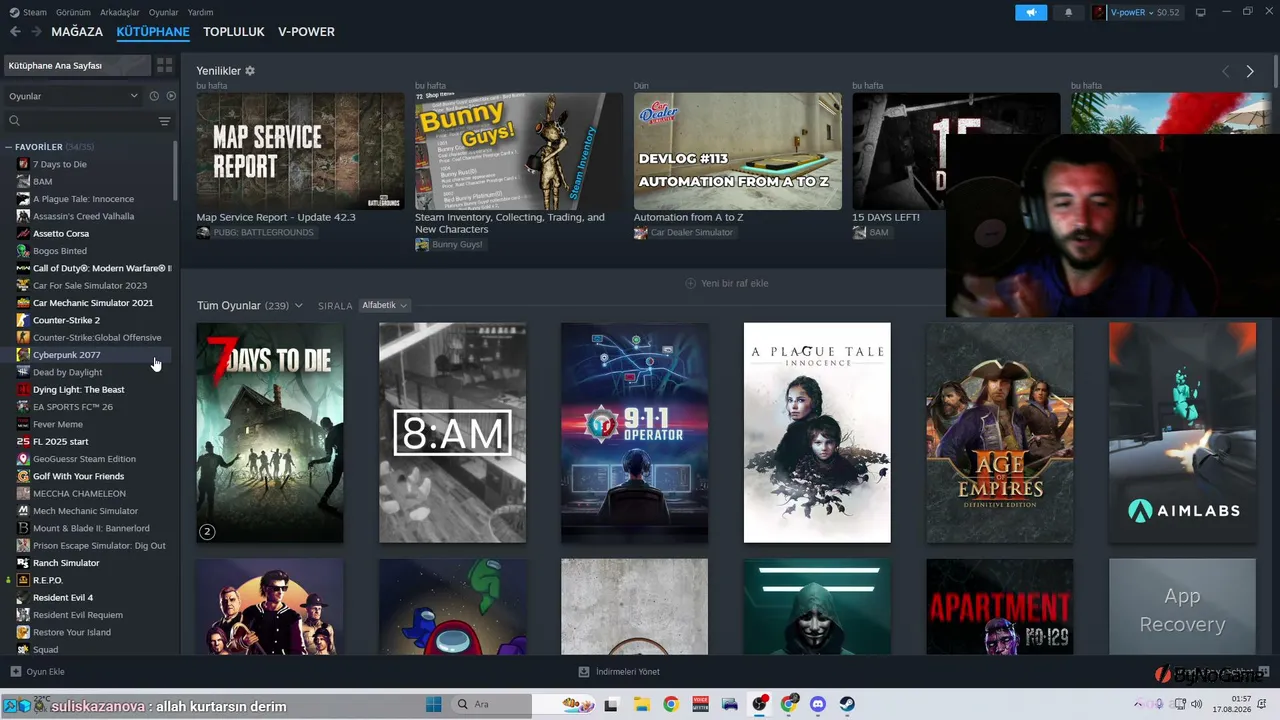Select the Age of Empires cover
This screenshot has width=1280, height=720.
(1000, 433)
